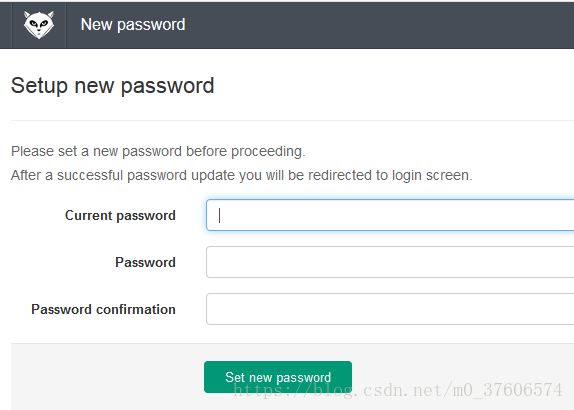Click the "New password" header title
This screenshot has height=410, width=574.
[x=133, y=25]
